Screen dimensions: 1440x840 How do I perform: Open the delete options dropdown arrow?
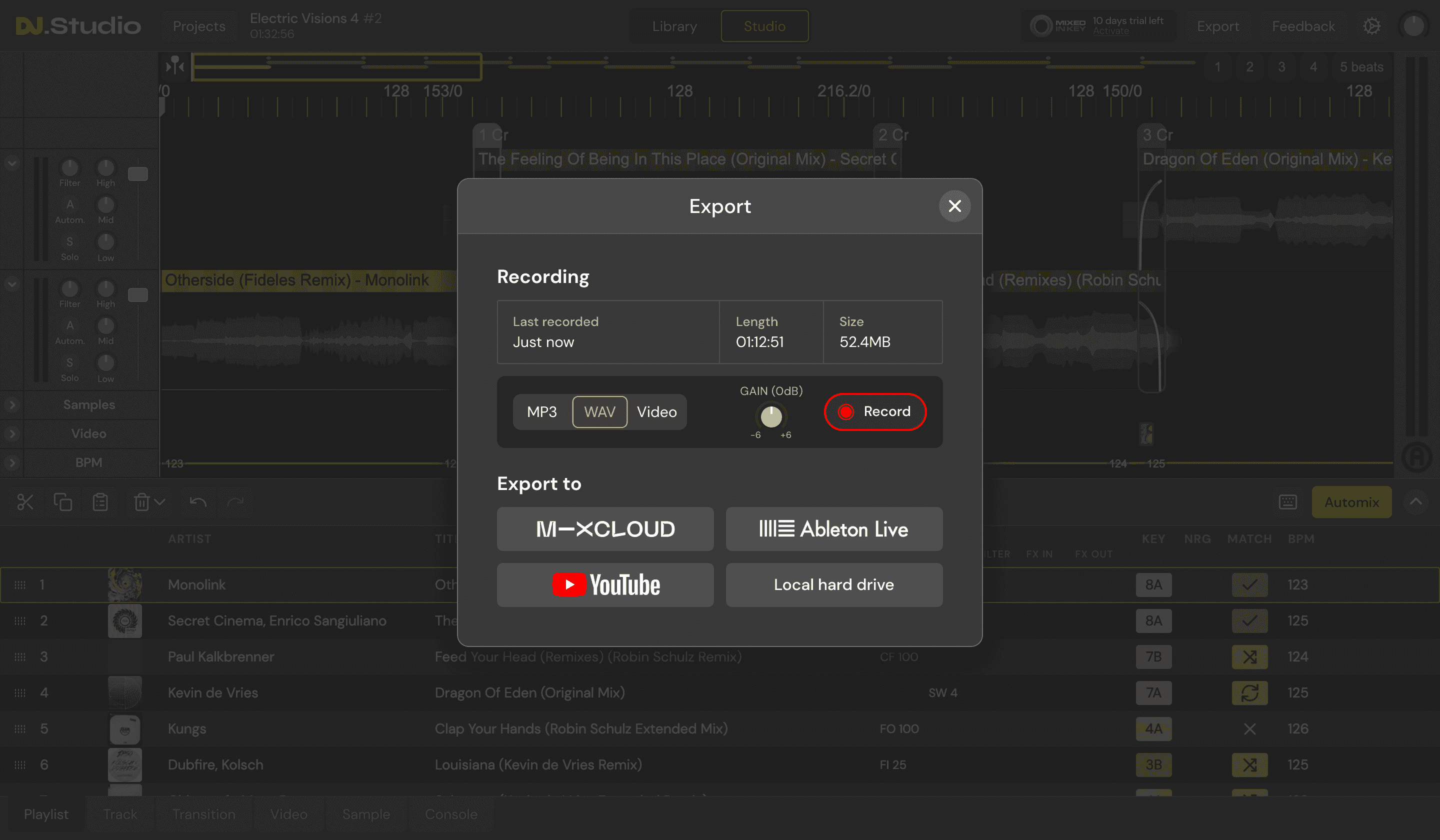click(160, 502)
